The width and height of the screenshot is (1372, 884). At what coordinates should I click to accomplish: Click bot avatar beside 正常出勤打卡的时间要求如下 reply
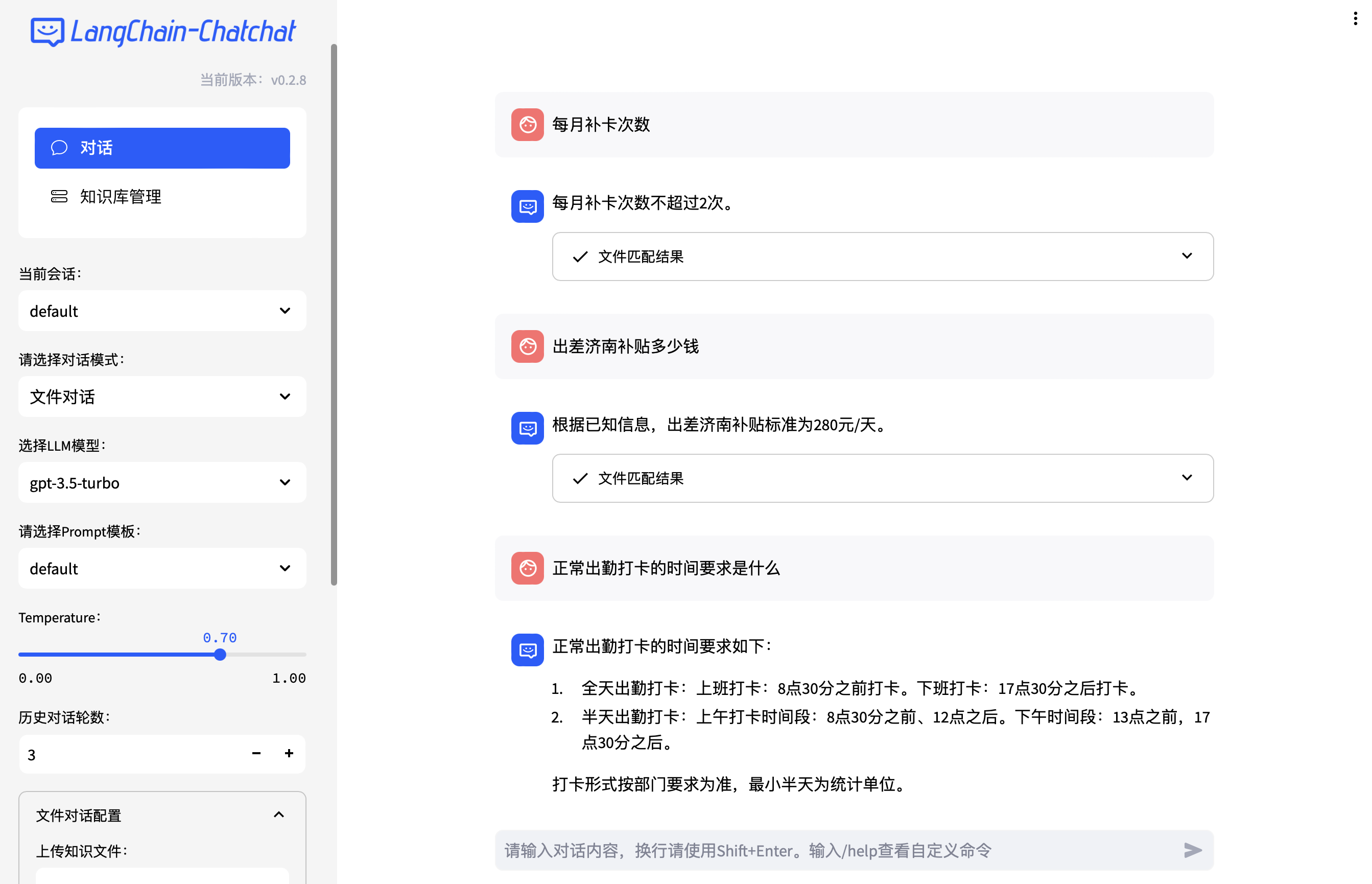point(527,649)
